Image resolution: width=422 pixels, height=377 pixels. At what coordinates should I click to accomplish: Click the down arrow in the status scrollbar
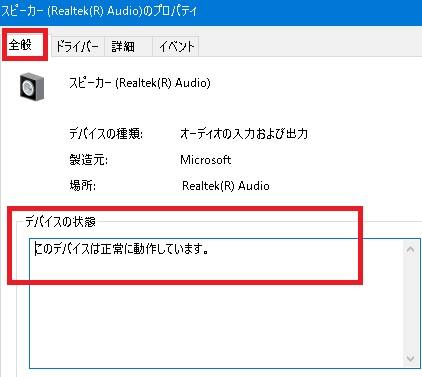click(411, 359)
